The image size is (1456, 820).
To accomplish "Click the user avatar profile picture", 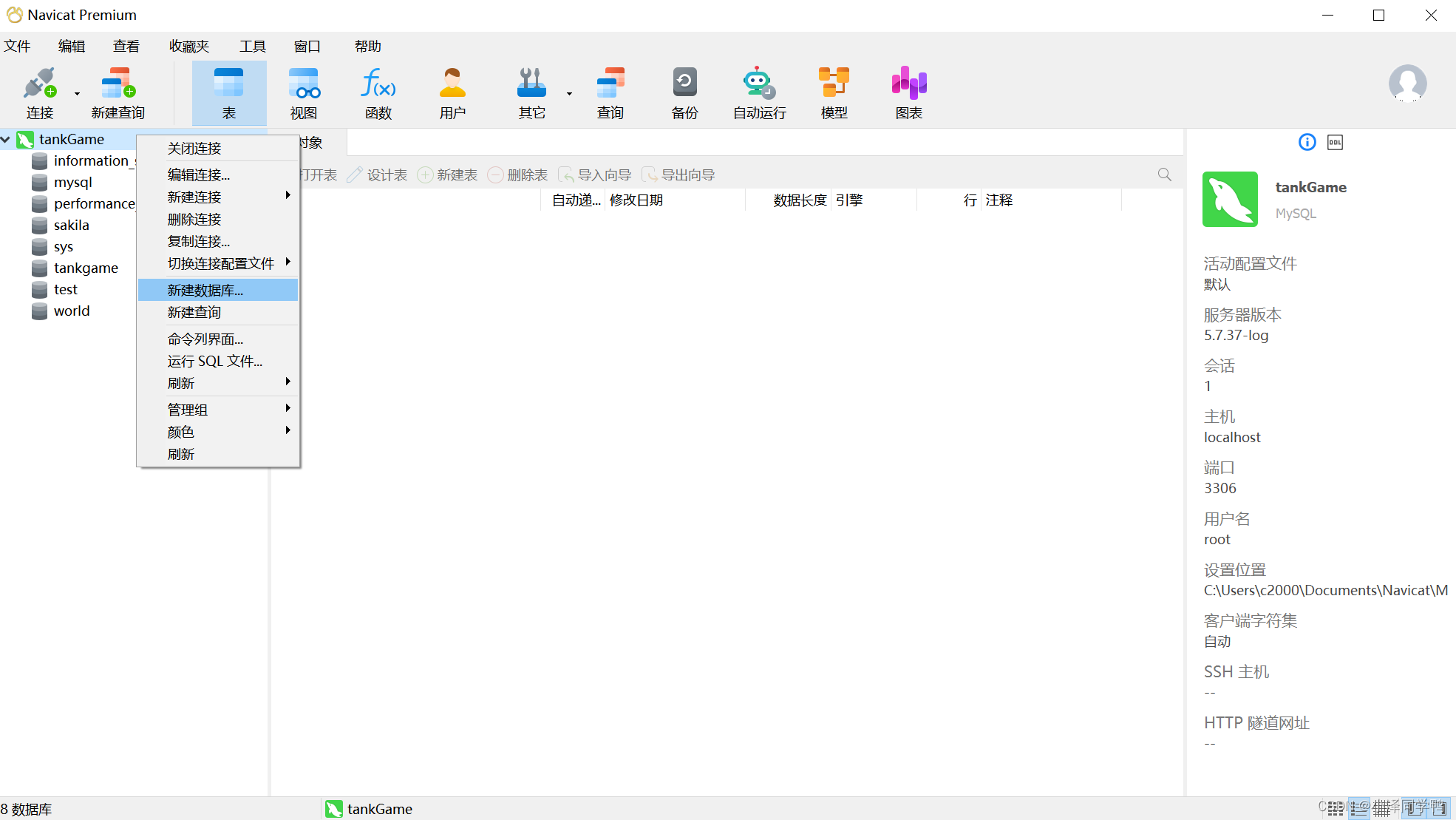I will point(1406,84).
